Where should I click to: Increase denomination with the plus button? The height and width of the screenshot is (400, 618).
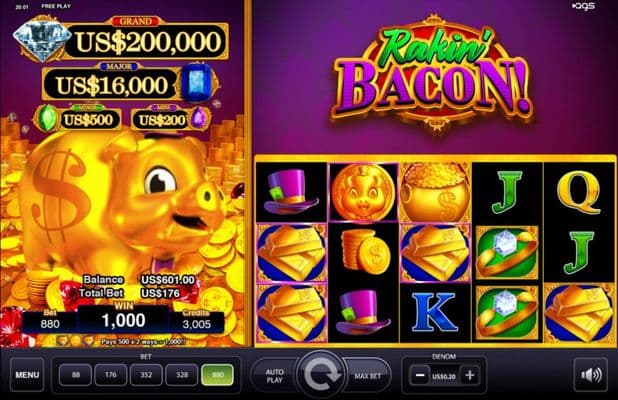470,375
